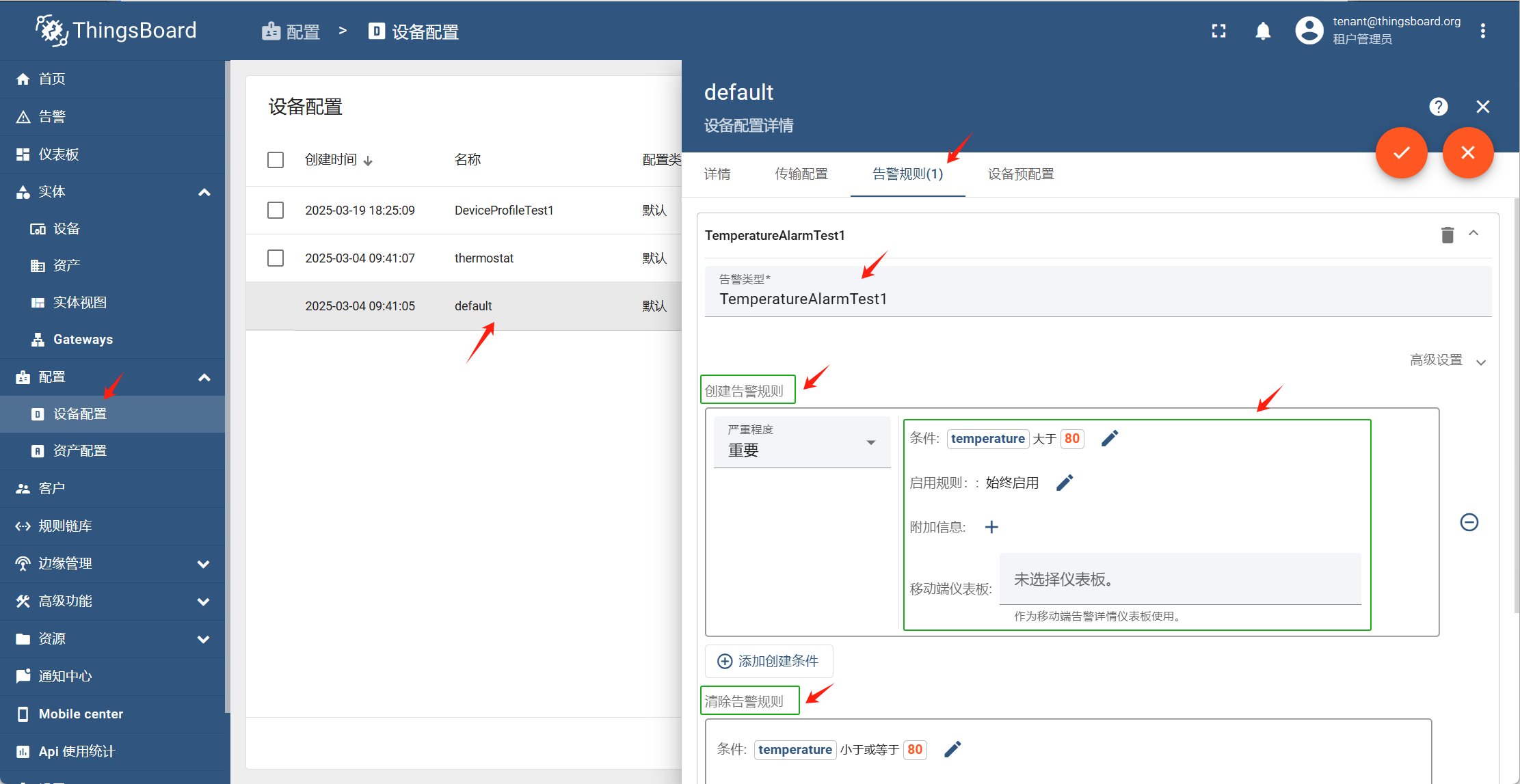Apply changes with the orange checkmark button

[x=1401, y=152]
